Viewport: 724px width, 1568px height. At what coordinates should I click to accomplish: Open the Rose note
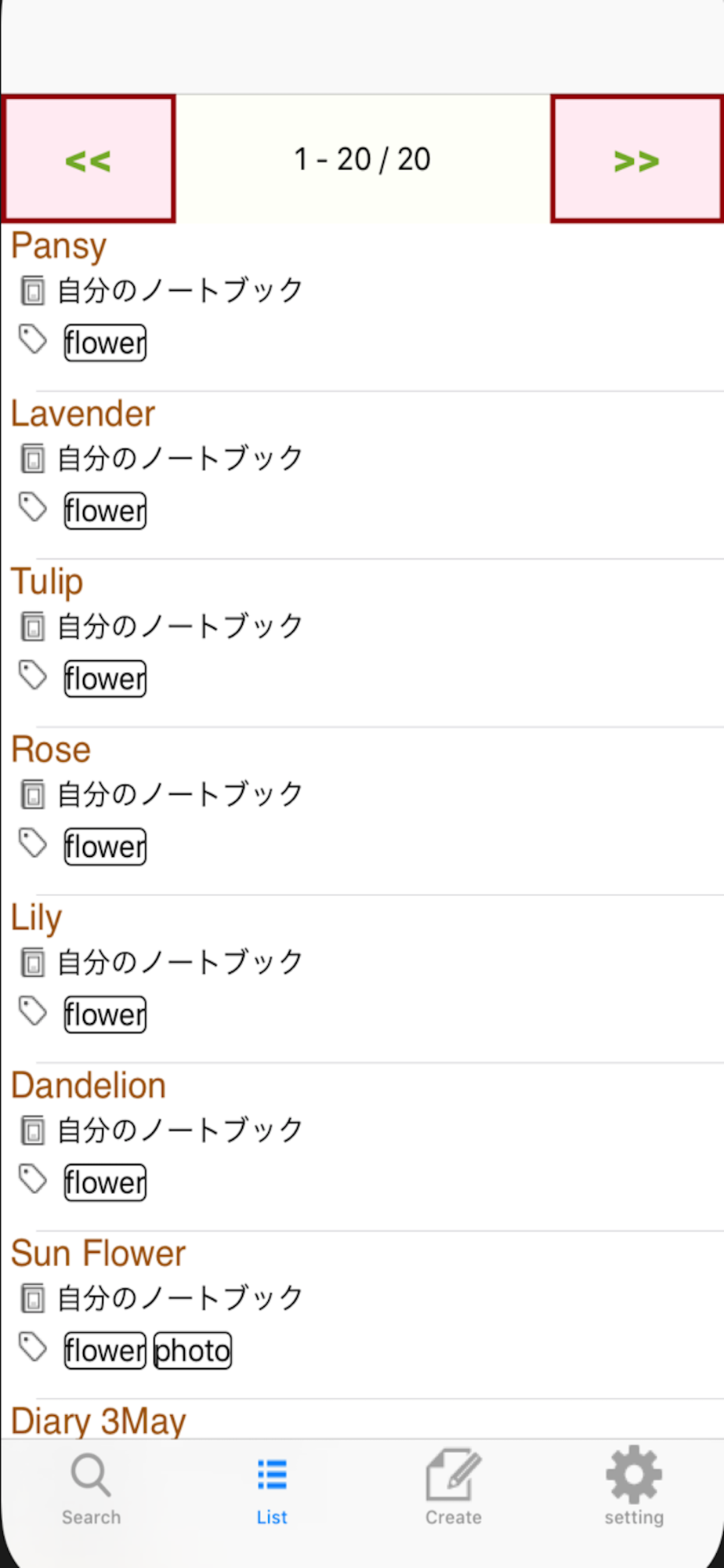[x=51, y=750]
